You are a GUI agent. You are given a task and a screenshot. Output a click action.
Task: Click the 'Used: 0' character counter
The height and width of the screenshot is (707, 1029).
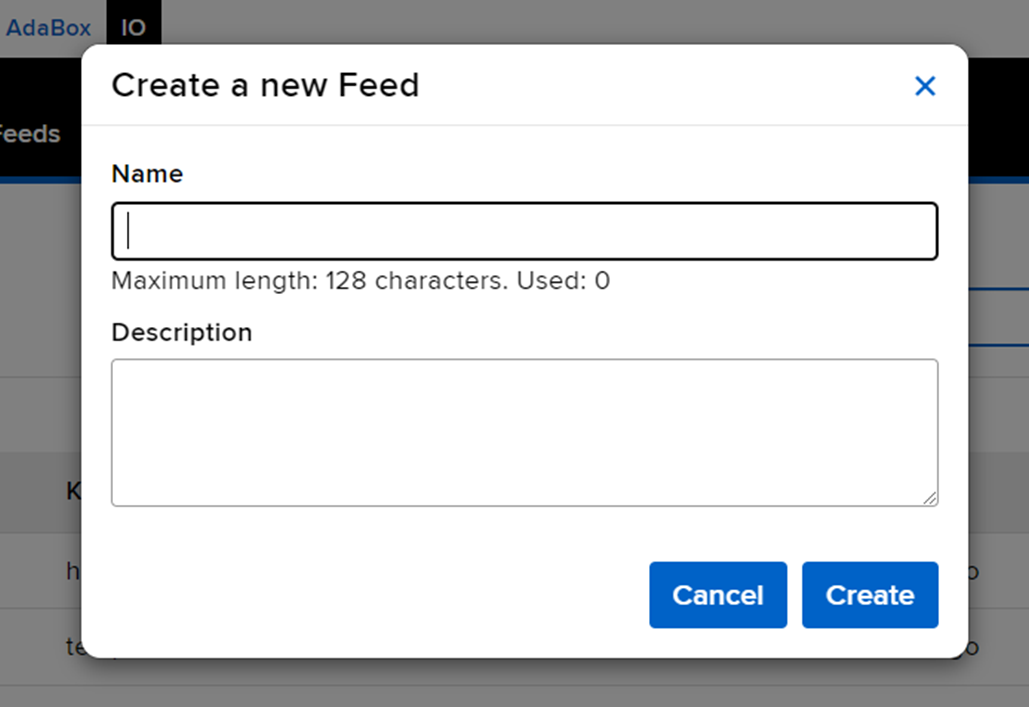(x=563, y=281)
